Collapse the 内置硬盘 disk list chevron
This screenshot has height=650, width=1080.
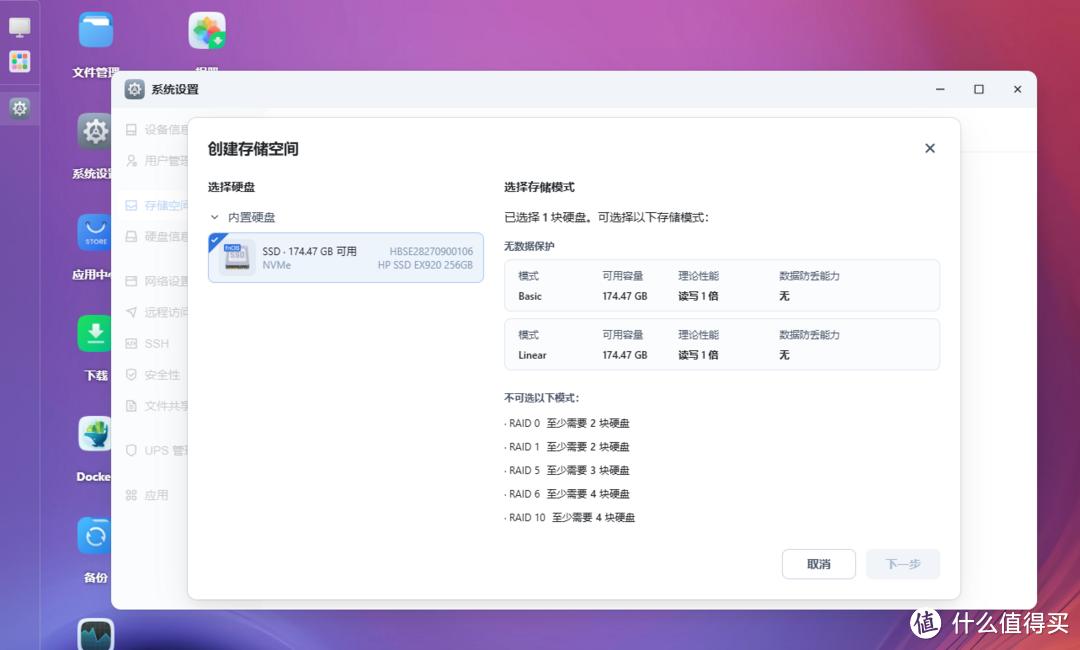pos(214,217)
